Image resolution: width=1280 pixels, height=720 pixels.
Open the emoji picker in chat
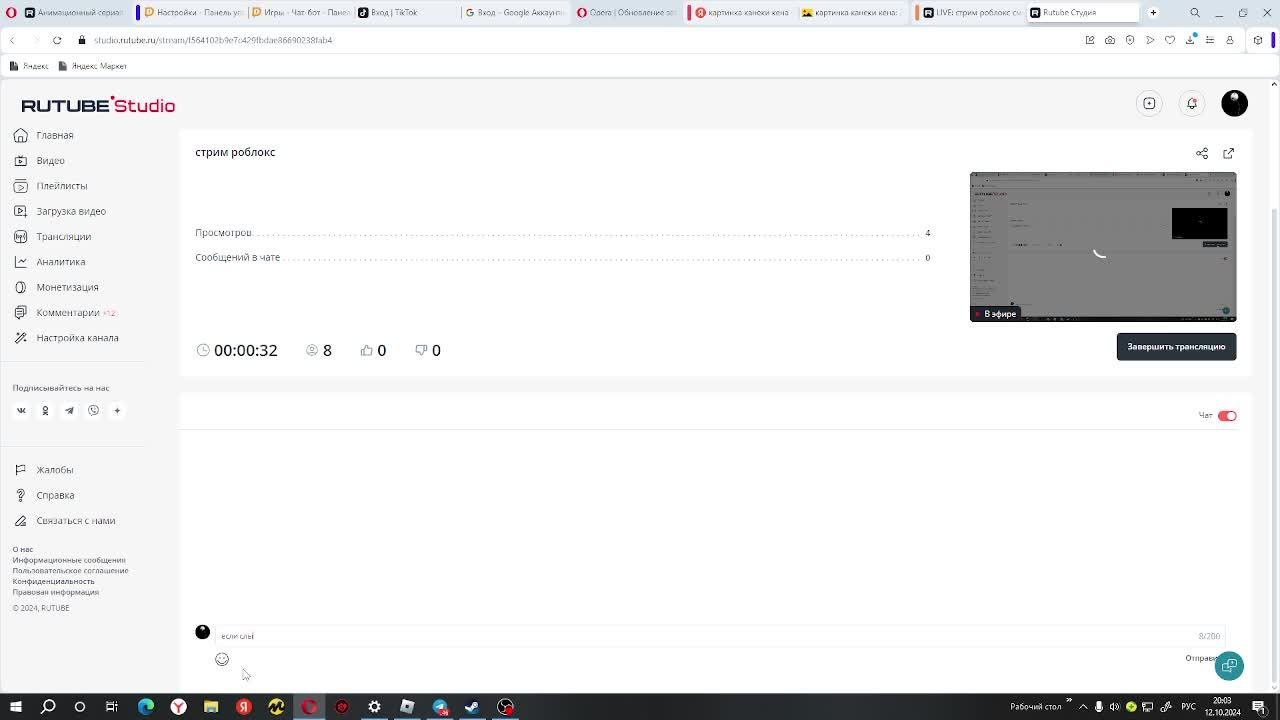pos(222,659)
